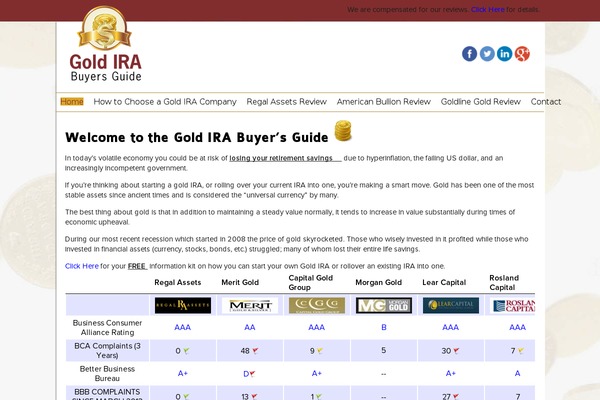Click the Merit Gold logo banner

(250, 305)
